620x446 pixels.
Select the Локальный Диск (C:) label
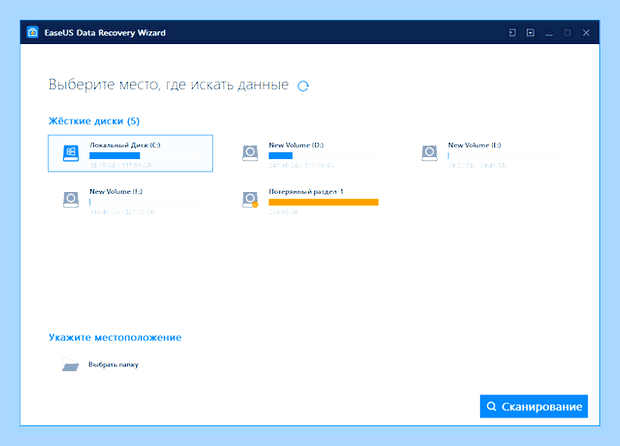(125, 145)
